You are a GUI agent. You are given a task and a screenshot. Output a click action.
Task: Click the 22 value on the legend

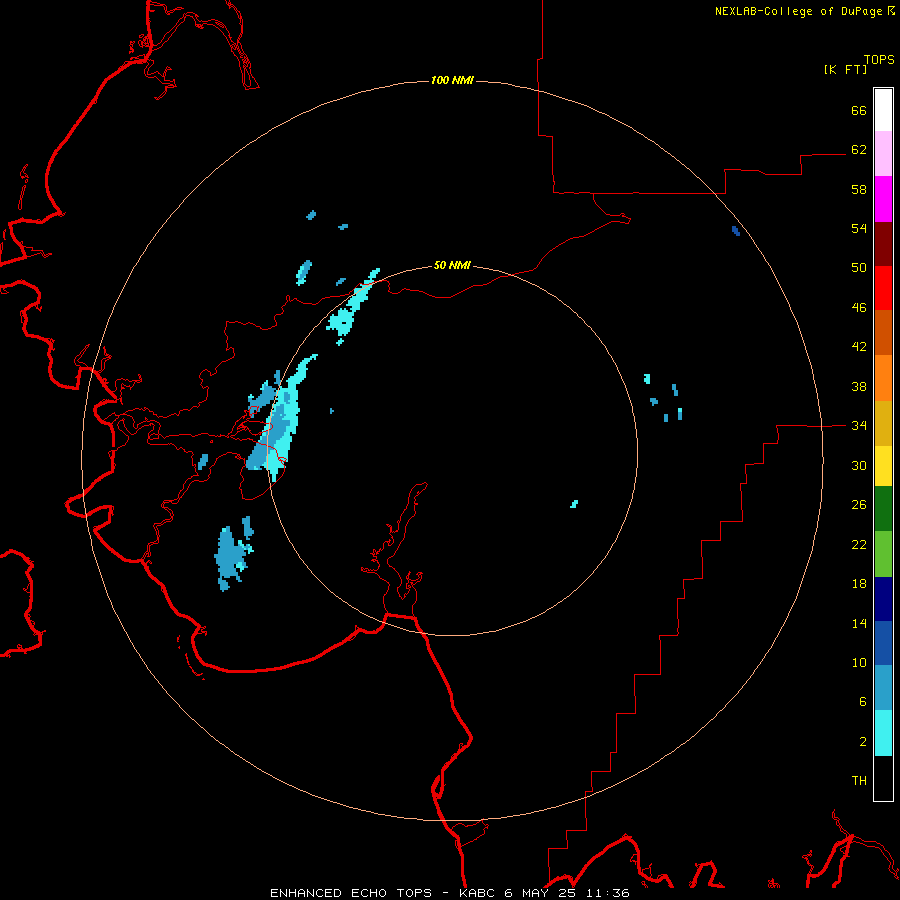[x=859, y=544]
